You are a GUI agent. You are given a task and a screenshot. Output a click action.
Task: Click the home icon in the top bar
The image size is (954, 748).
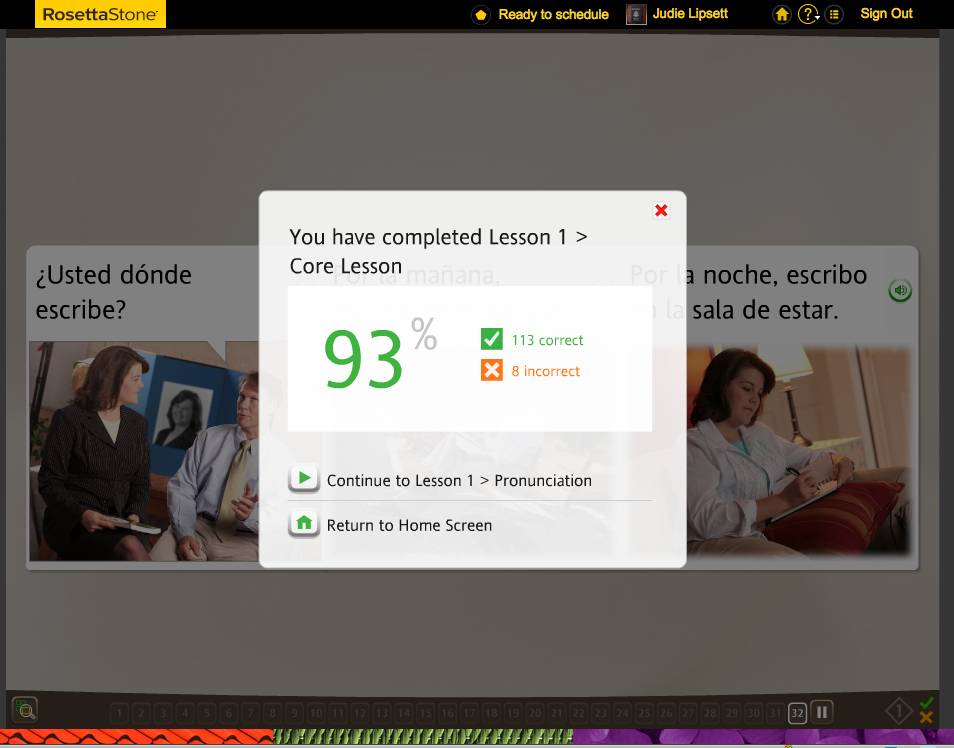[781, 14]
